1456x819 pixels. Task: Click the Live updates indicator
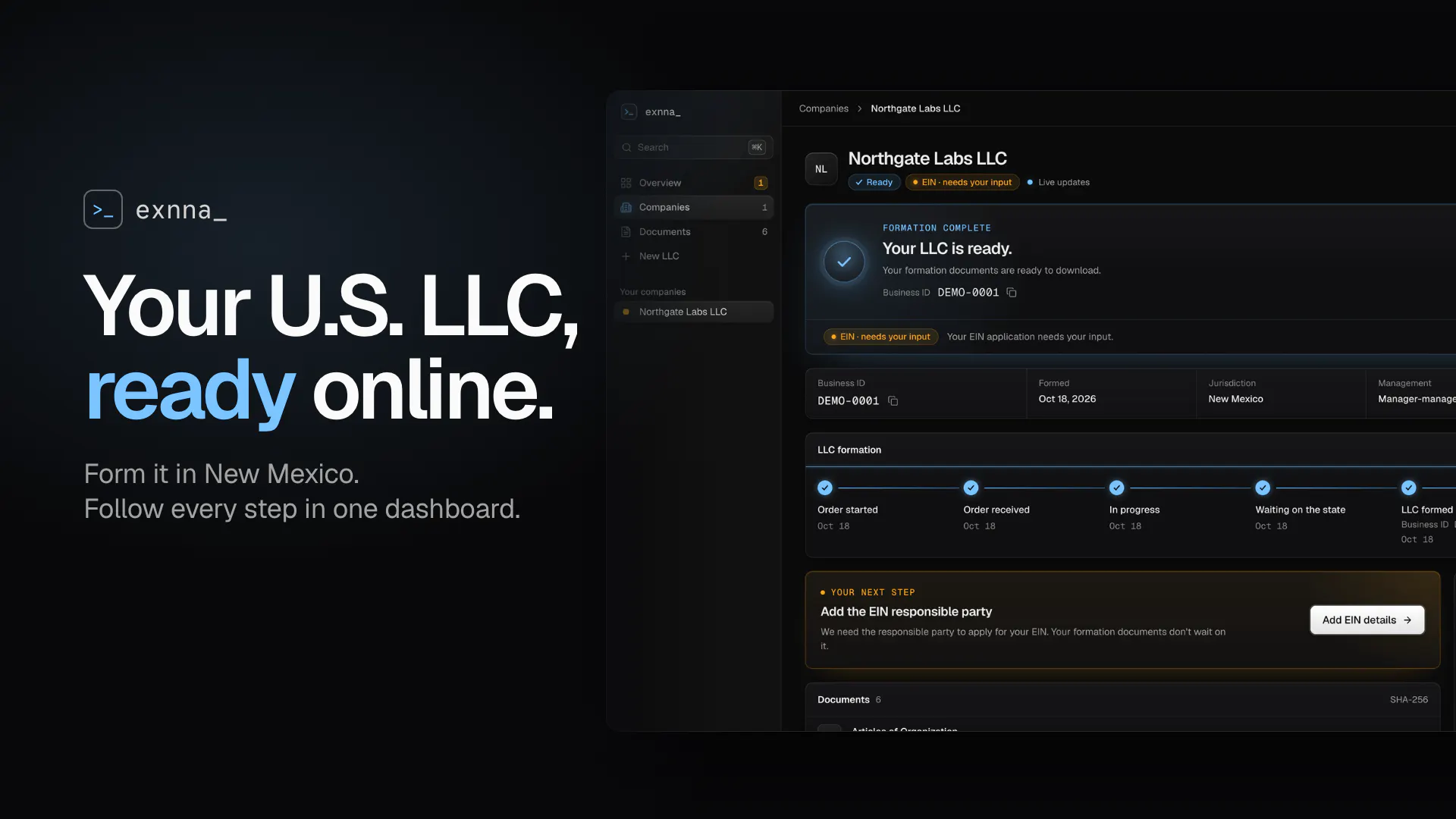tap(1058, 182)
